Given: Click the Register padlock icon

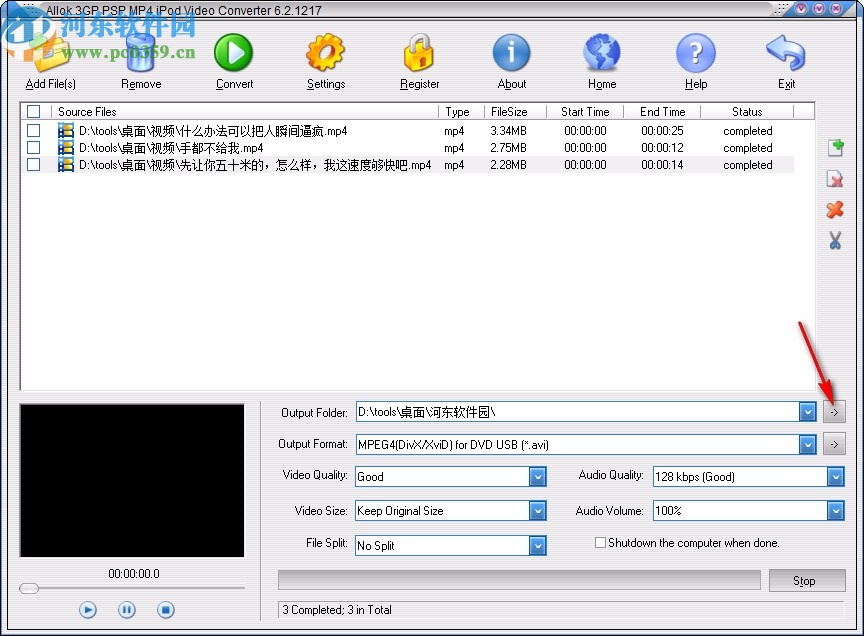Looking at the screenshot, I should click(419, 55).
